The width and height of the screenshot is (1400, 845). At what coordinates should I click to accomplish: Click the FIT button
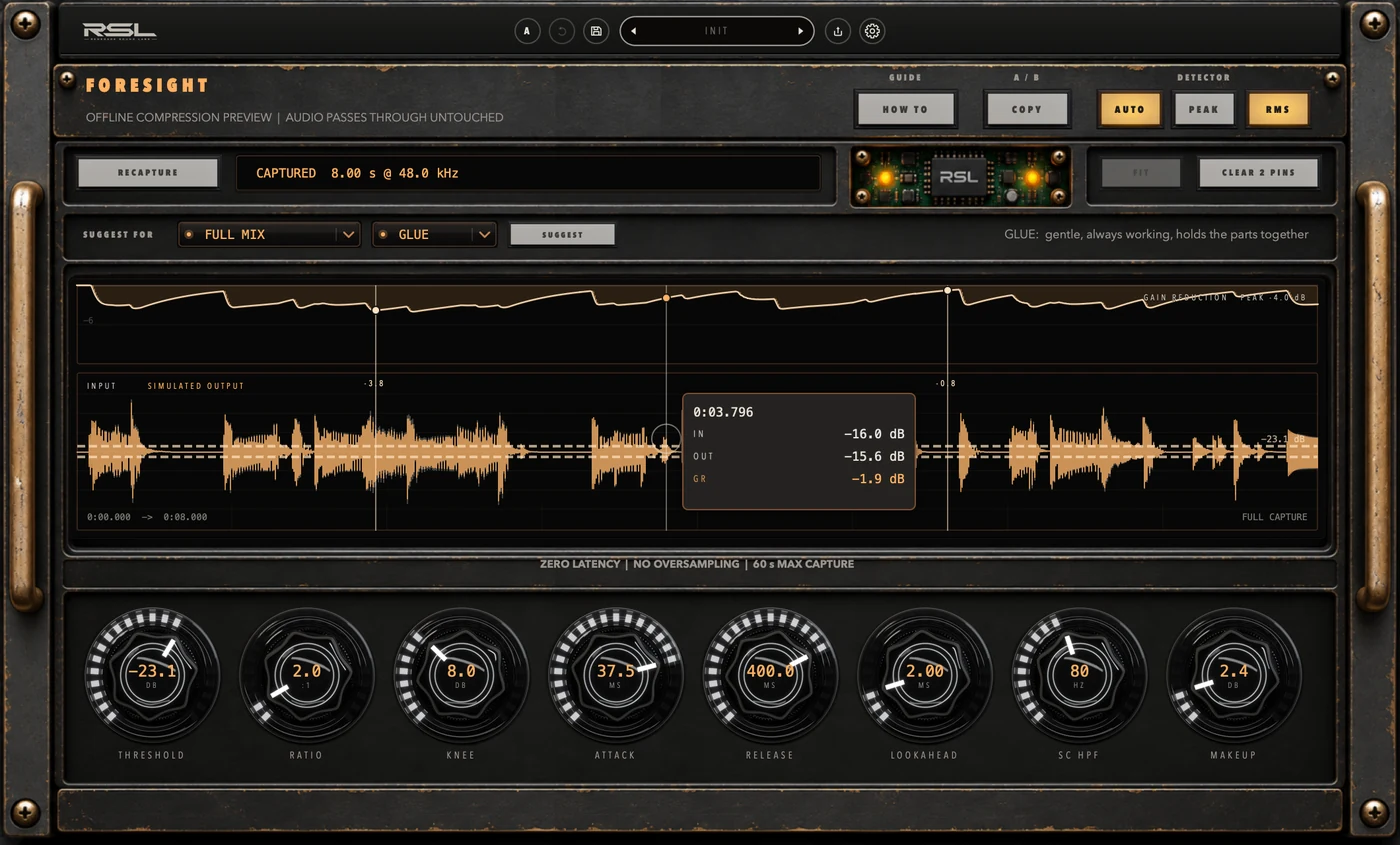click(1141, 172)
